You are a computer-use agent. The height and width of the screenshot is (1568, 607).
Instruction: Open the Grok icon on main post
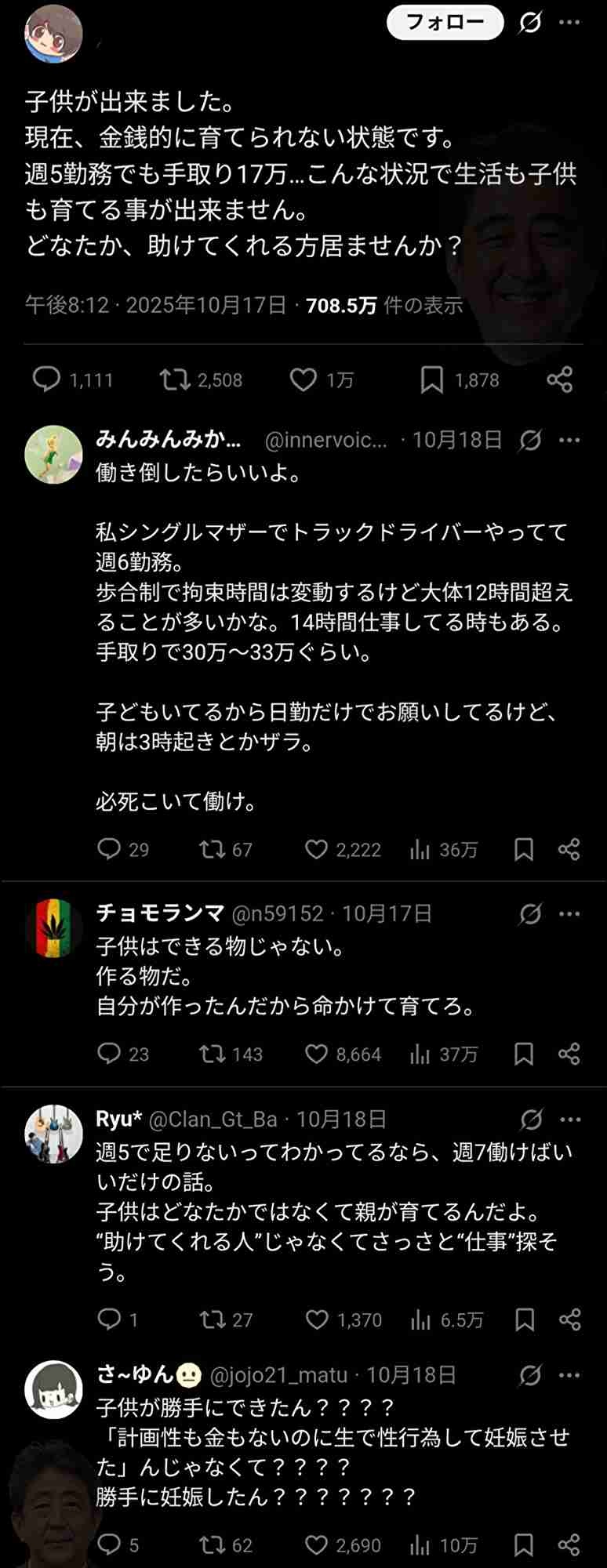click(531, 24)
